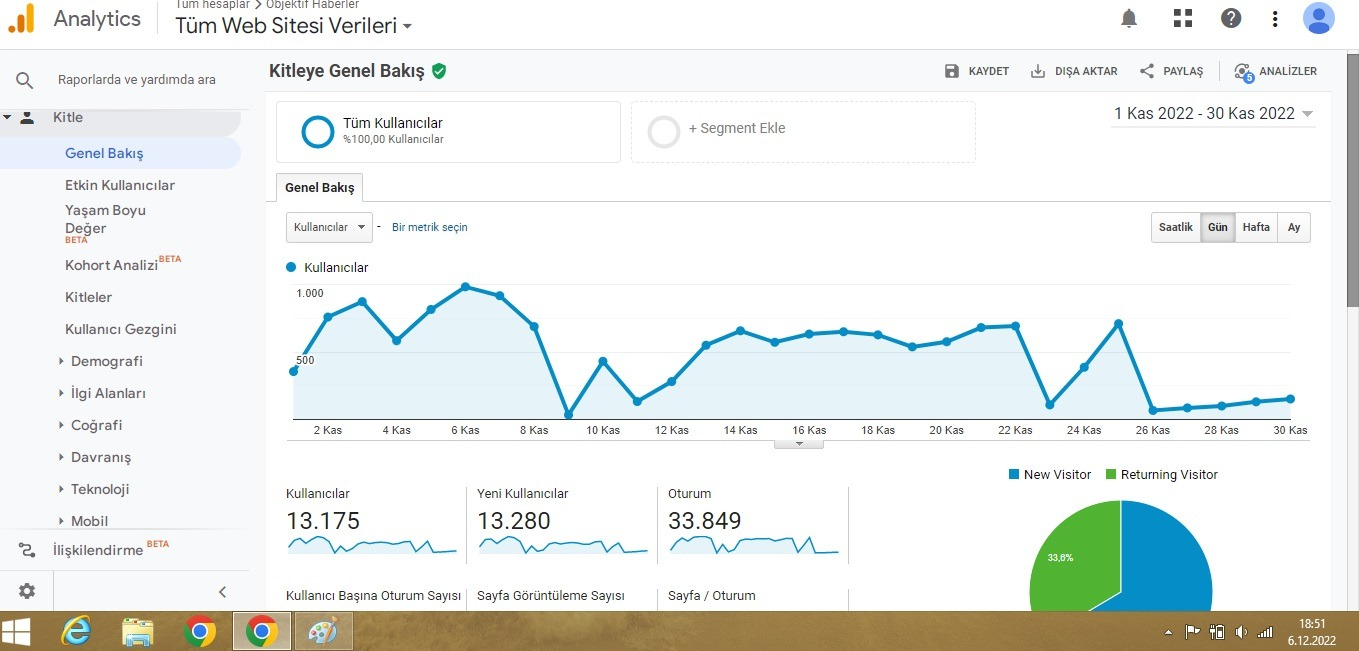
Task: Open the notifications bell icon
Action: coord(1129,18)
